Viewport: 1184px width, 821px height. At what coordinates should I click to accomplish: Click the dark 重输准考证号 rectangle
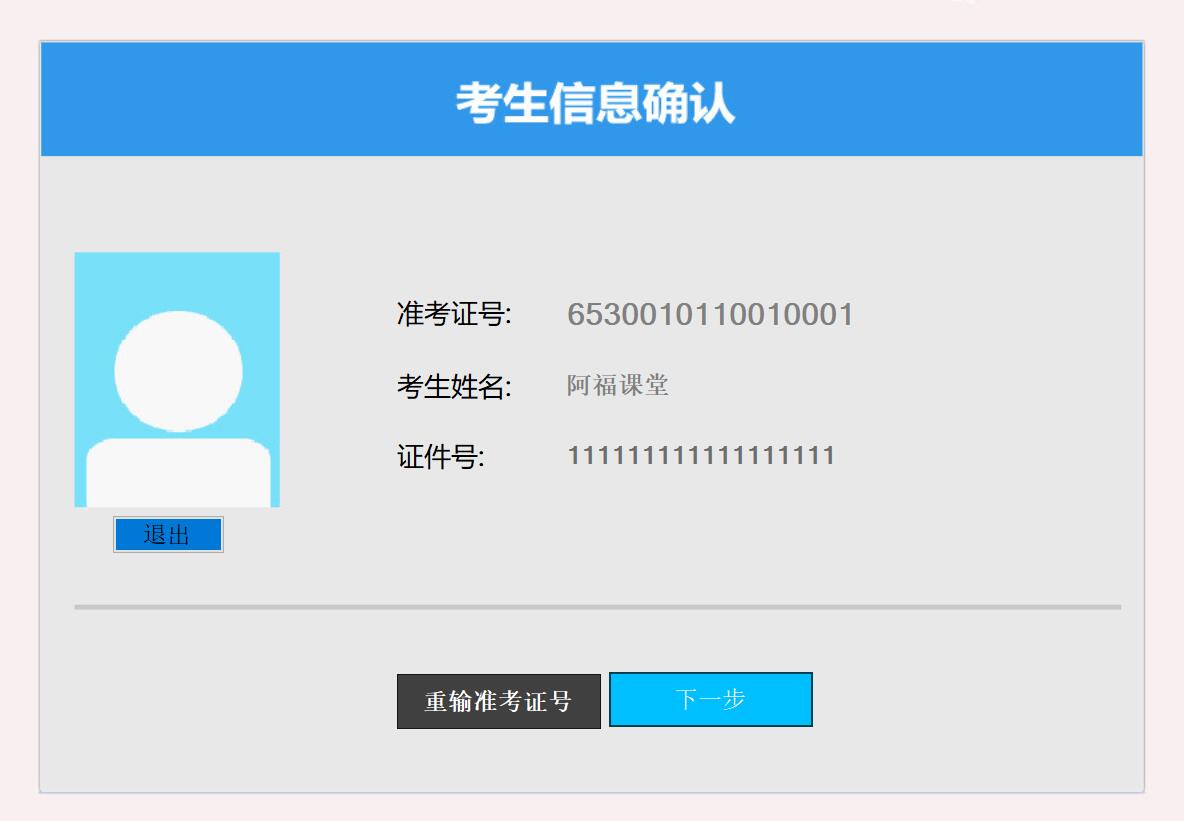pos(498,699)
